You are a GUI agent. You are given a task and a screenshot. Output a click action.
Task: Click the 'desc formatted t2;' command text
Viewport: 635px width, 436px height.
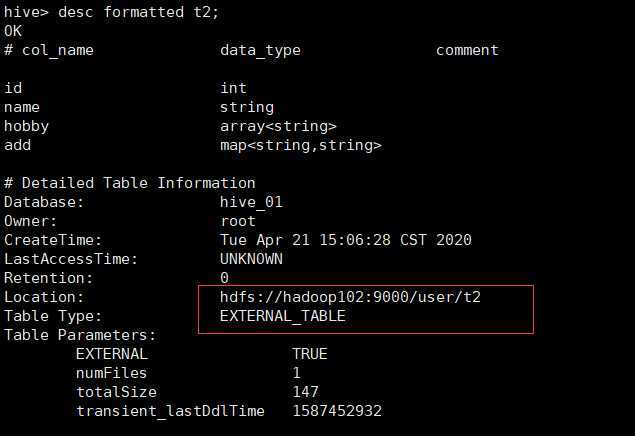pos(138,12)
